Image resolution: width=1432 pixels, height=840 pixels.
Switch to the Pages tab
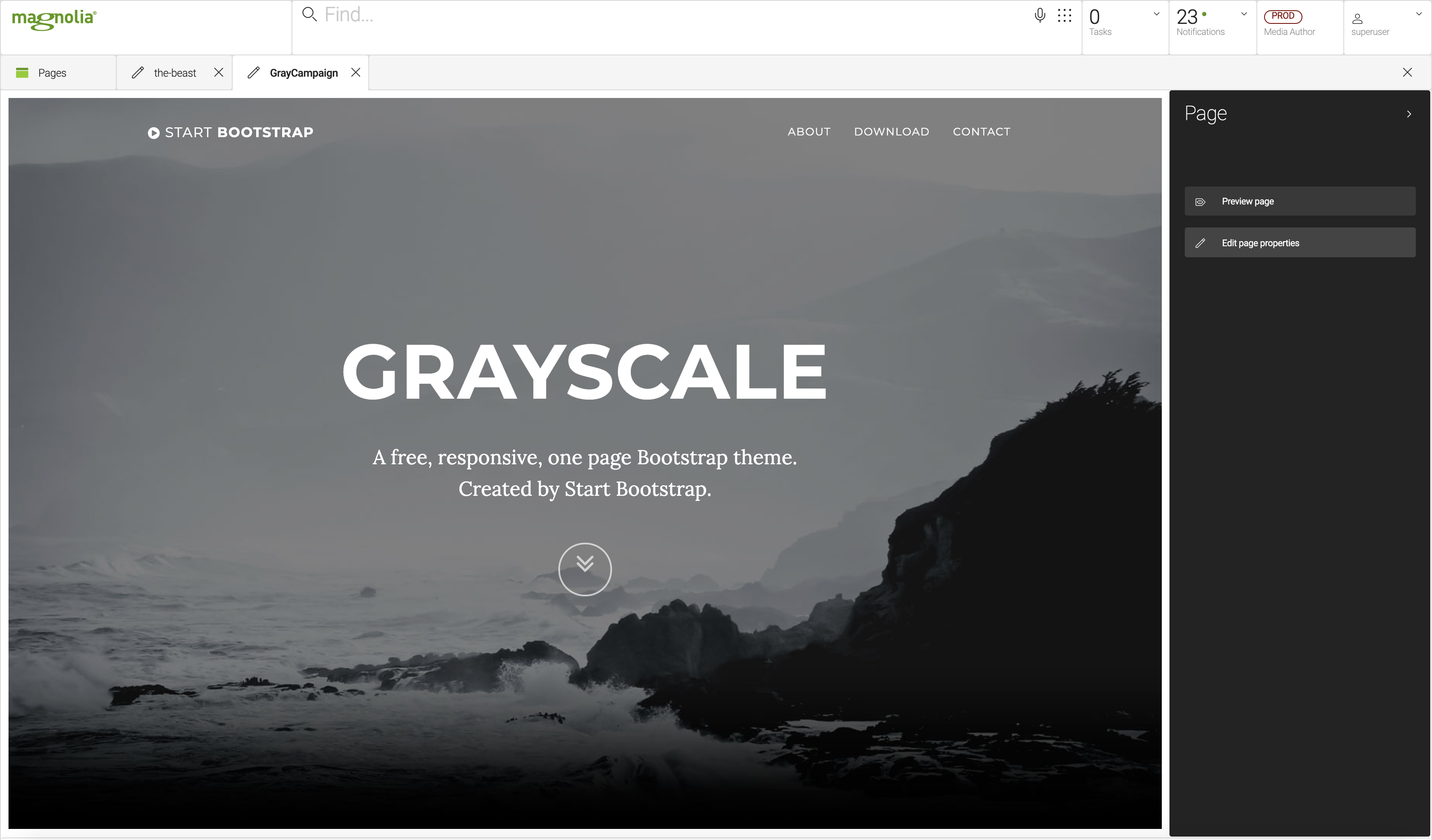click(52, 73)
